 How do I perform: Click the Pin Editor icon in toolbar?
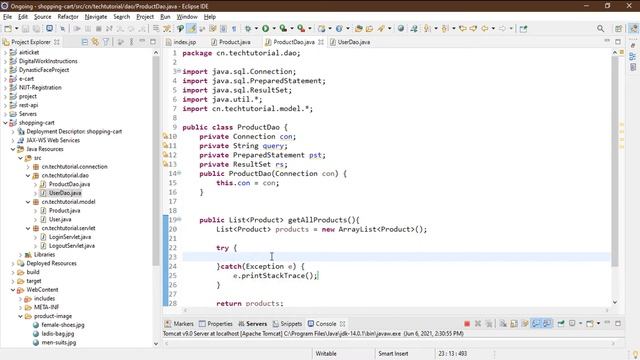pos(523,29)
